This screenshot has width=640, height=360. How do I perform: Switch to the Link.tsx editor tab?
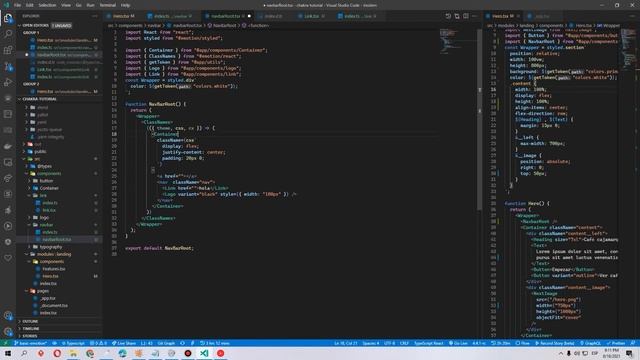(x=311, y=16)
